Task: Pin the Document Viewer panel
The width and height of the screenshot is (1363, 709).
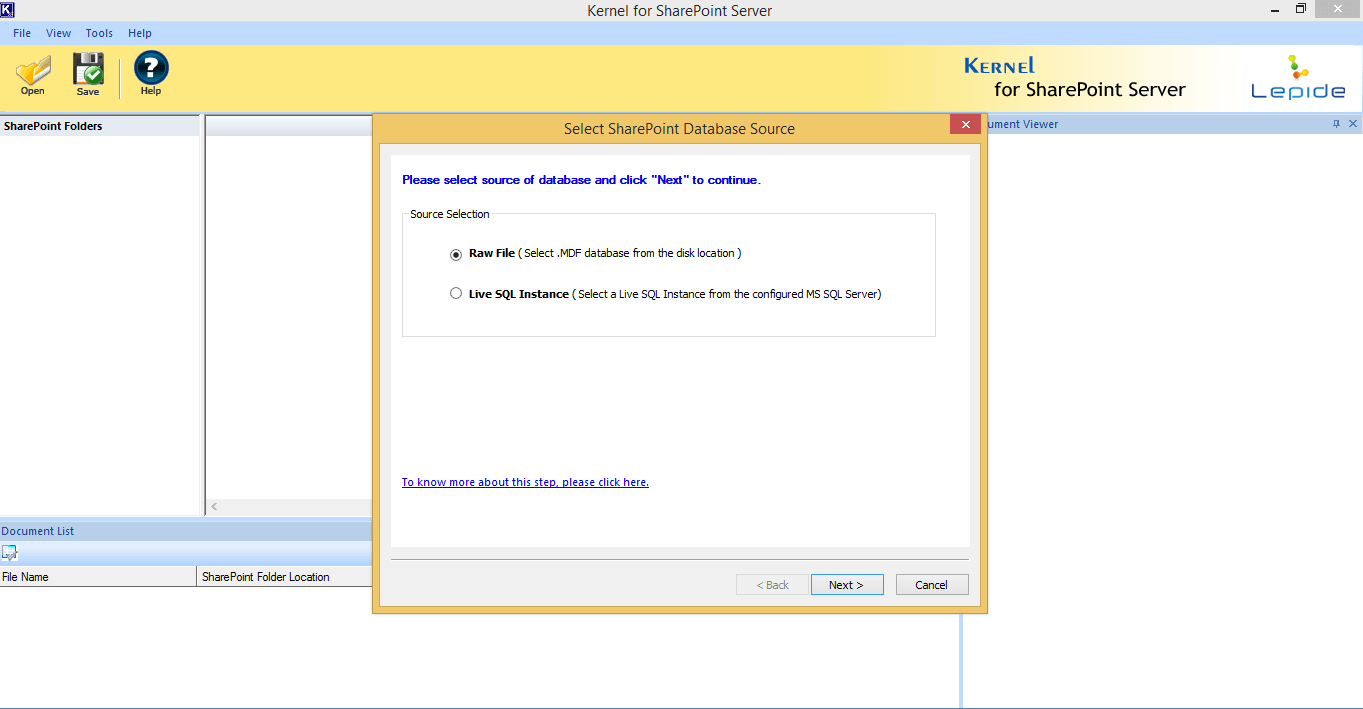Action: 1336,124
